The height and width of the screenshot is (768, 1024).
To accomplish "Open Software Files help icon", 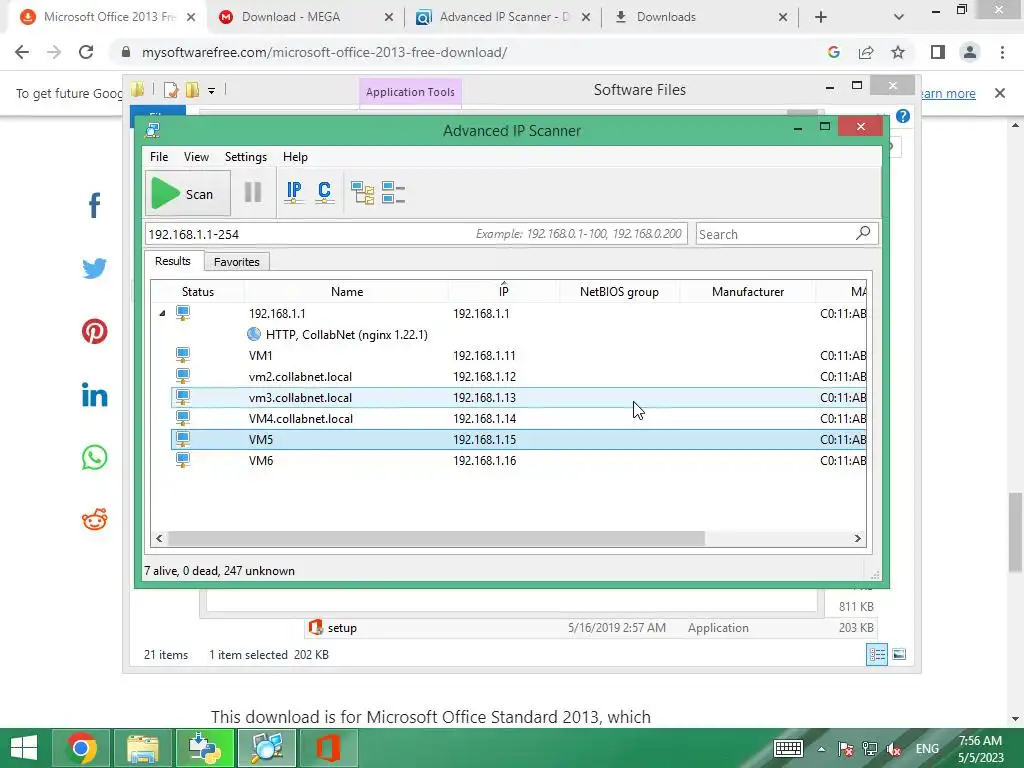I will [x=903, y=116].
